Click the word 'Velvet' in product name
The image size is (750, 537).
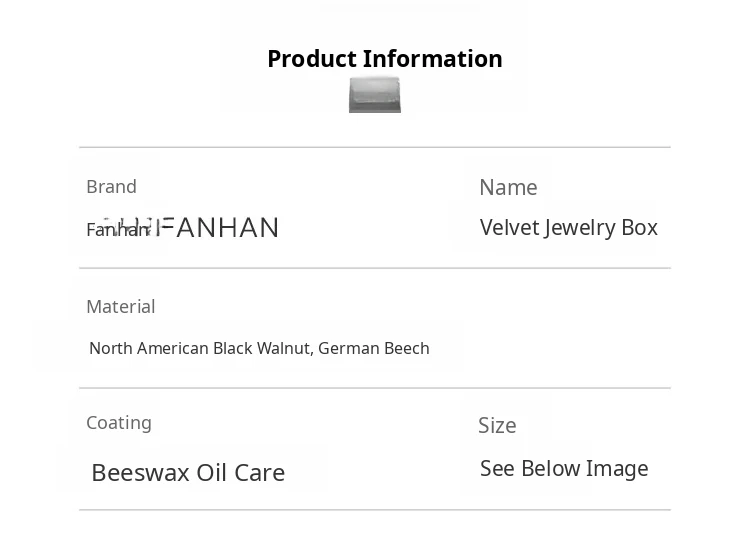click(509, 228)
